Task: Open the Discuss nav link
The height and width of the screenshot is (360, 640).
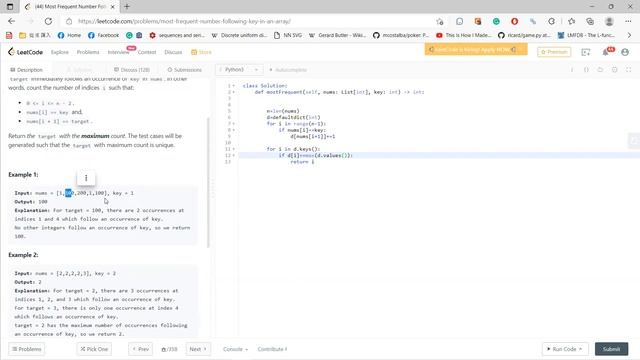Action: [x=173, y=52]
